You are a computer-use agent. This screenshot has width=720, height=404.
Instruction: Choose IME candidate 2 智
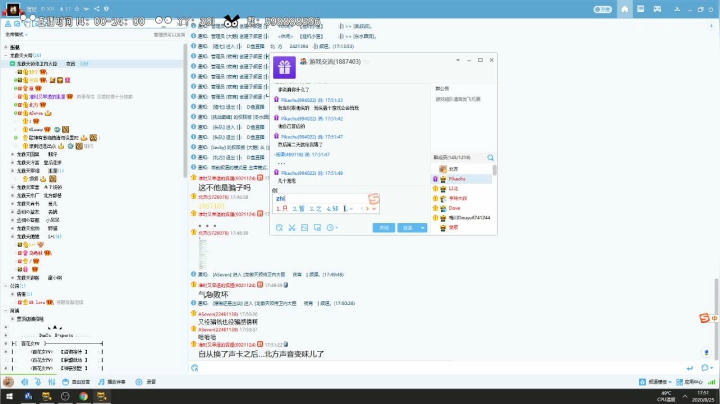coord(298,208)
